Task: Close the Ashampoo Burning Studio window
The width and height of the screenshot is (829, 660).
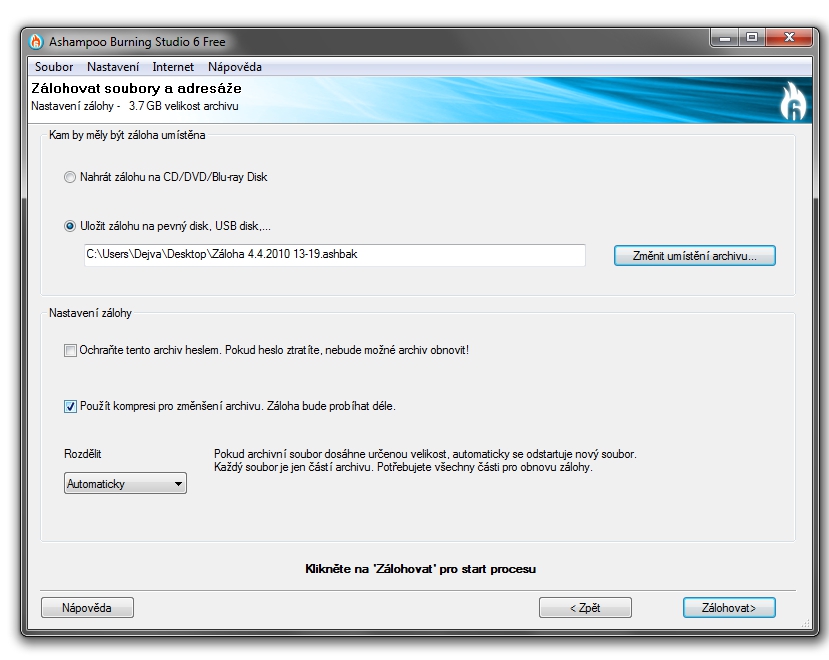Action: [x=789, y=38]
